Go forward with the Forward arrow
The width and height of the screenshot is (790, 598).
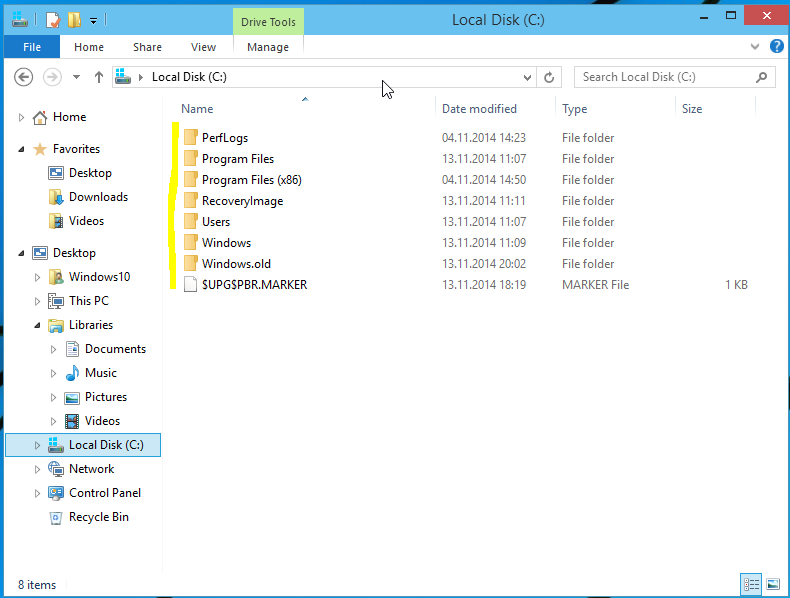point(52,77)
